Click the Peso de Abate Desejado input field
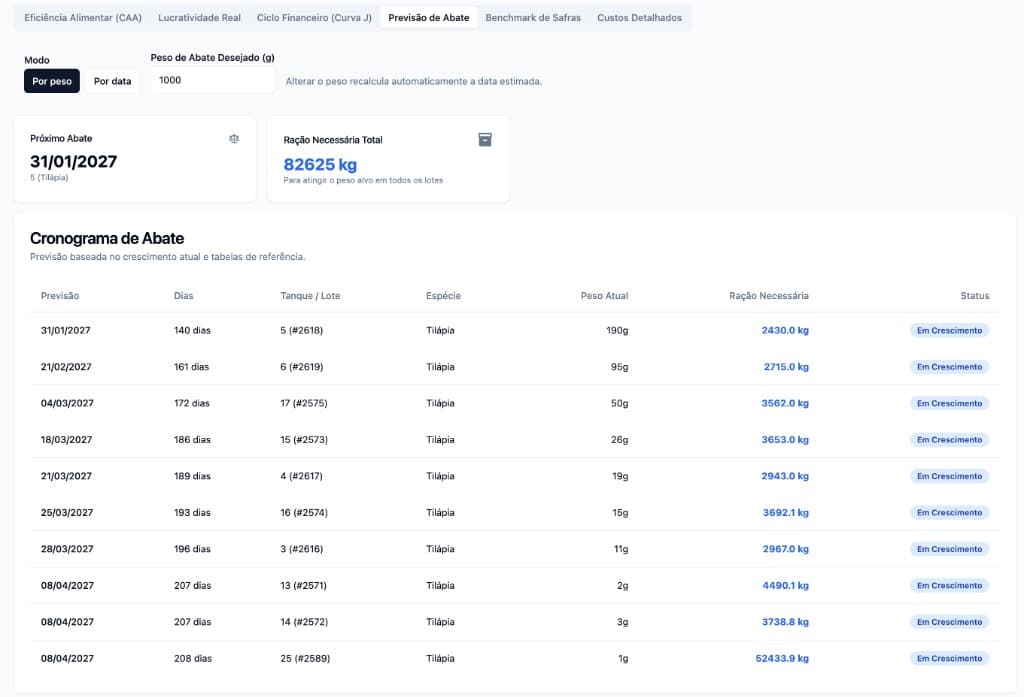Image resolution: width=1024 pixels, height=697 pixels. point(212,80)
